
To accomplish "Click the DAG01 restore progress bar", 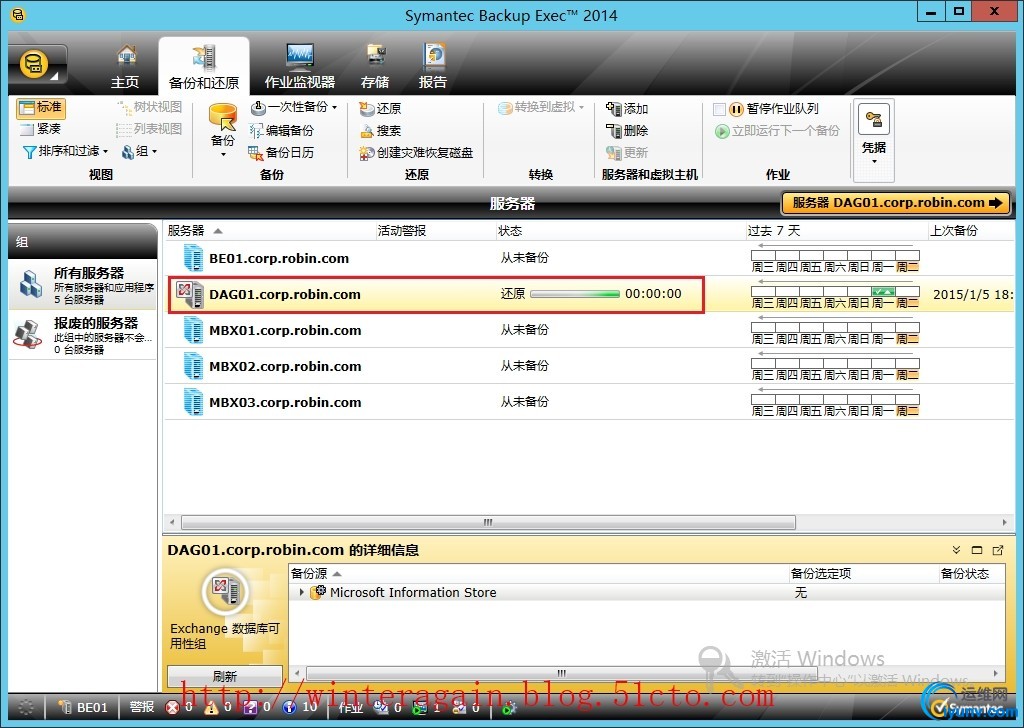I will (575, 294).
